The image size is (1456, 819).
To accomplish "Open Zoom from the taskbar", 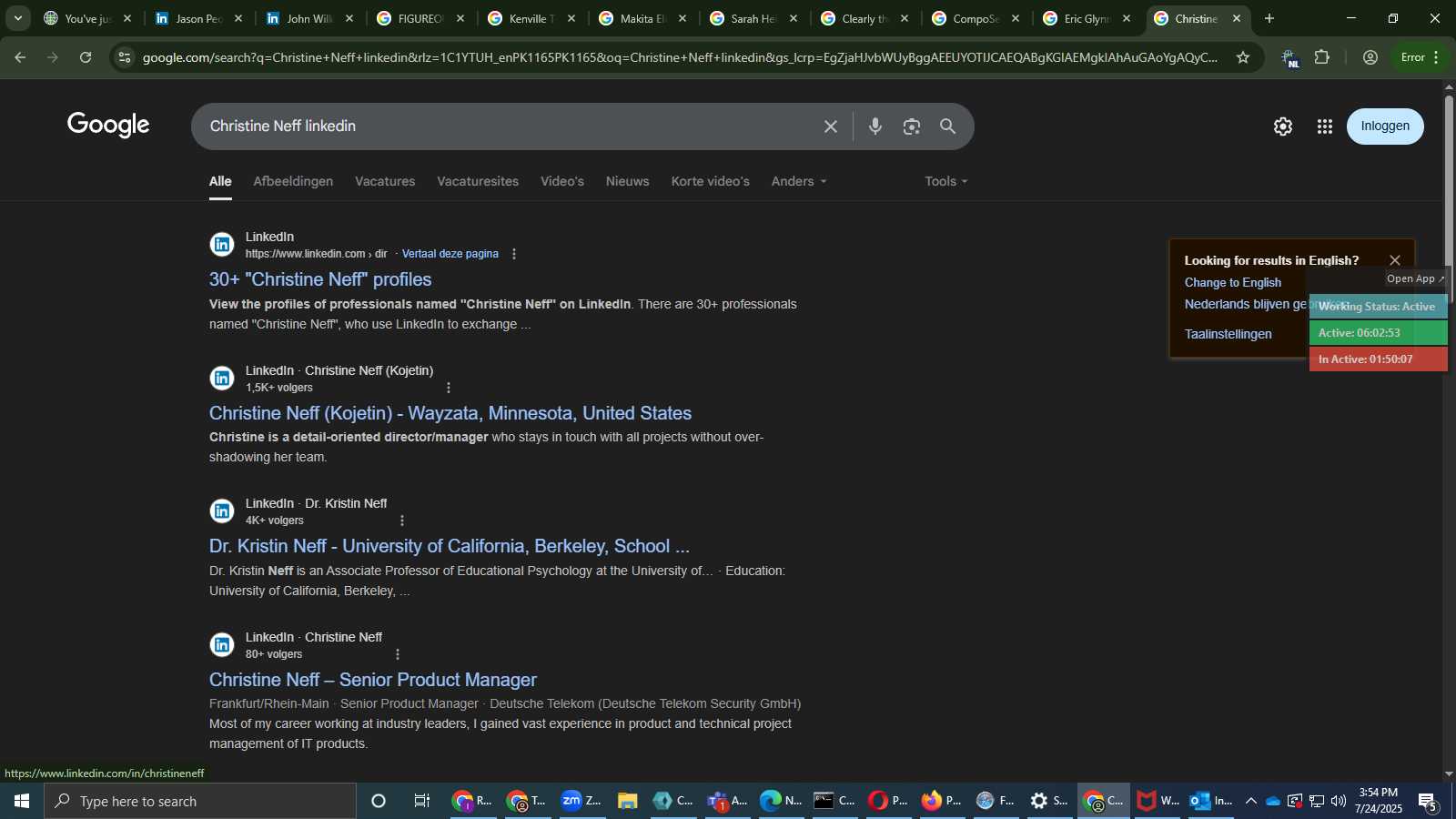I will (x=582, y=801).
